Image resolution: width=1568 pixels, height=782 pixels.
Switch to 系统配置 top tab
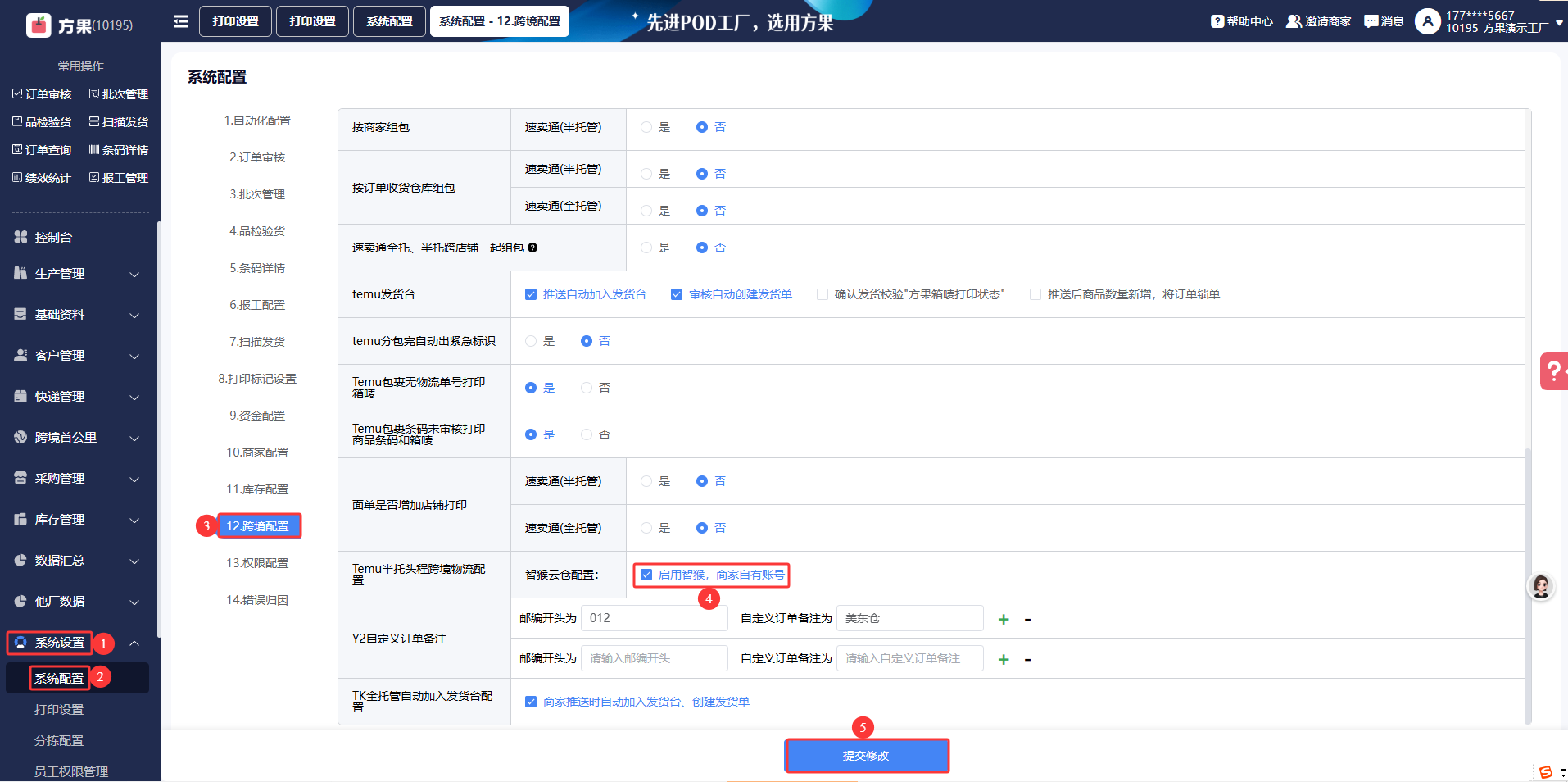point(389,21)
